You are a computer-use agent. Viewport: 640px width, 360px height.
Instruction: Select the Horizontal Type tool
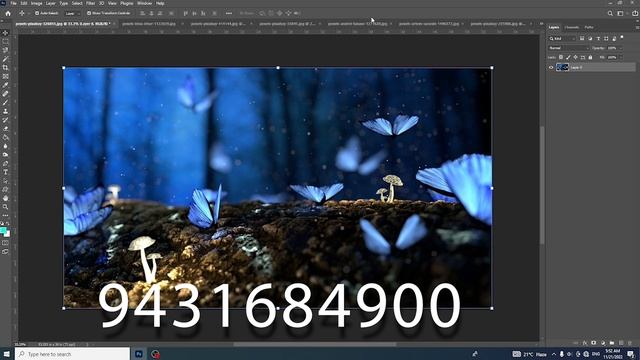pyautogui.click(x=5, y=172)
